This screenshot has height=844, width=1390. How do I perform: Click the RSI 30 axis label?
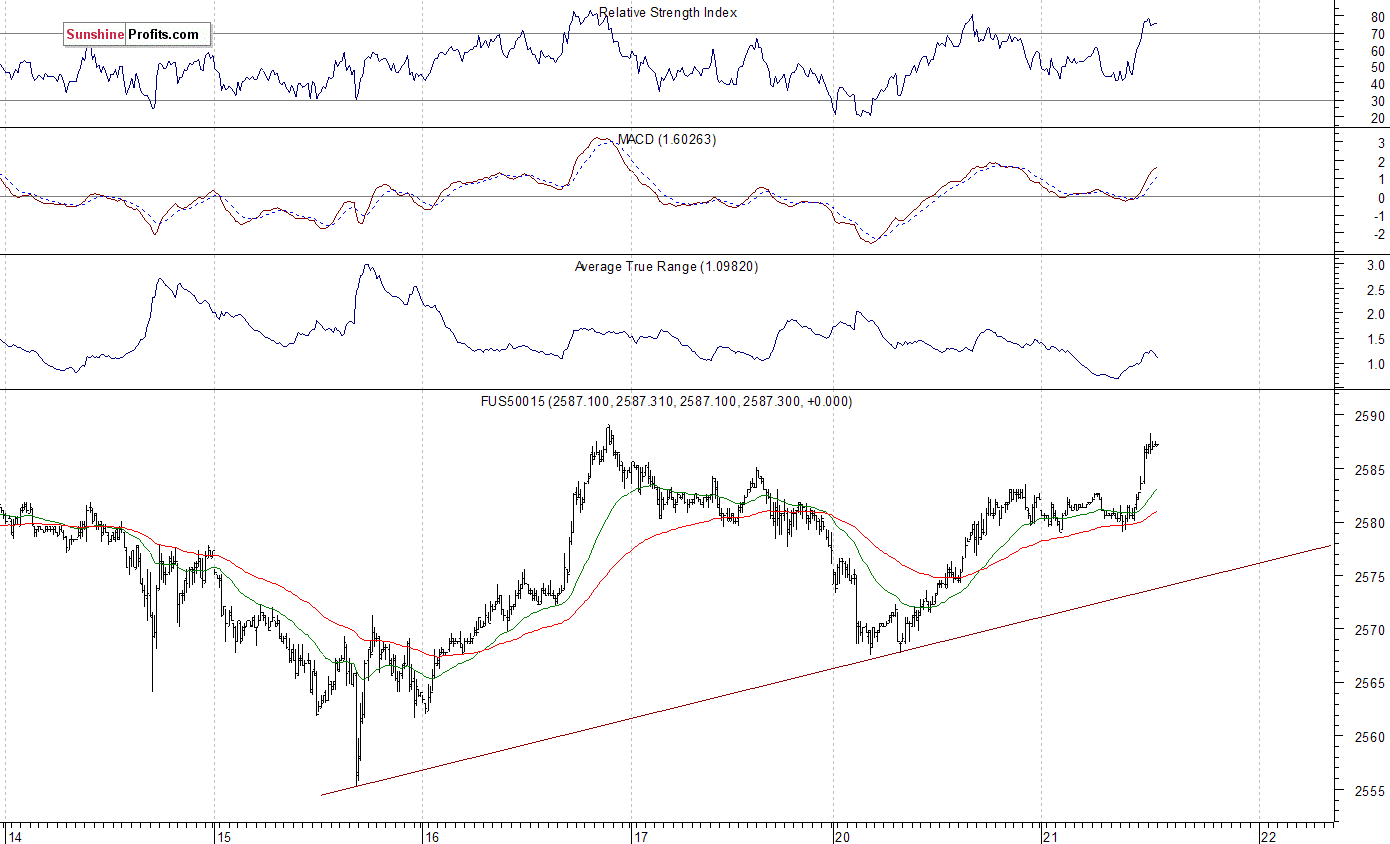click(x=1376, y=101)
